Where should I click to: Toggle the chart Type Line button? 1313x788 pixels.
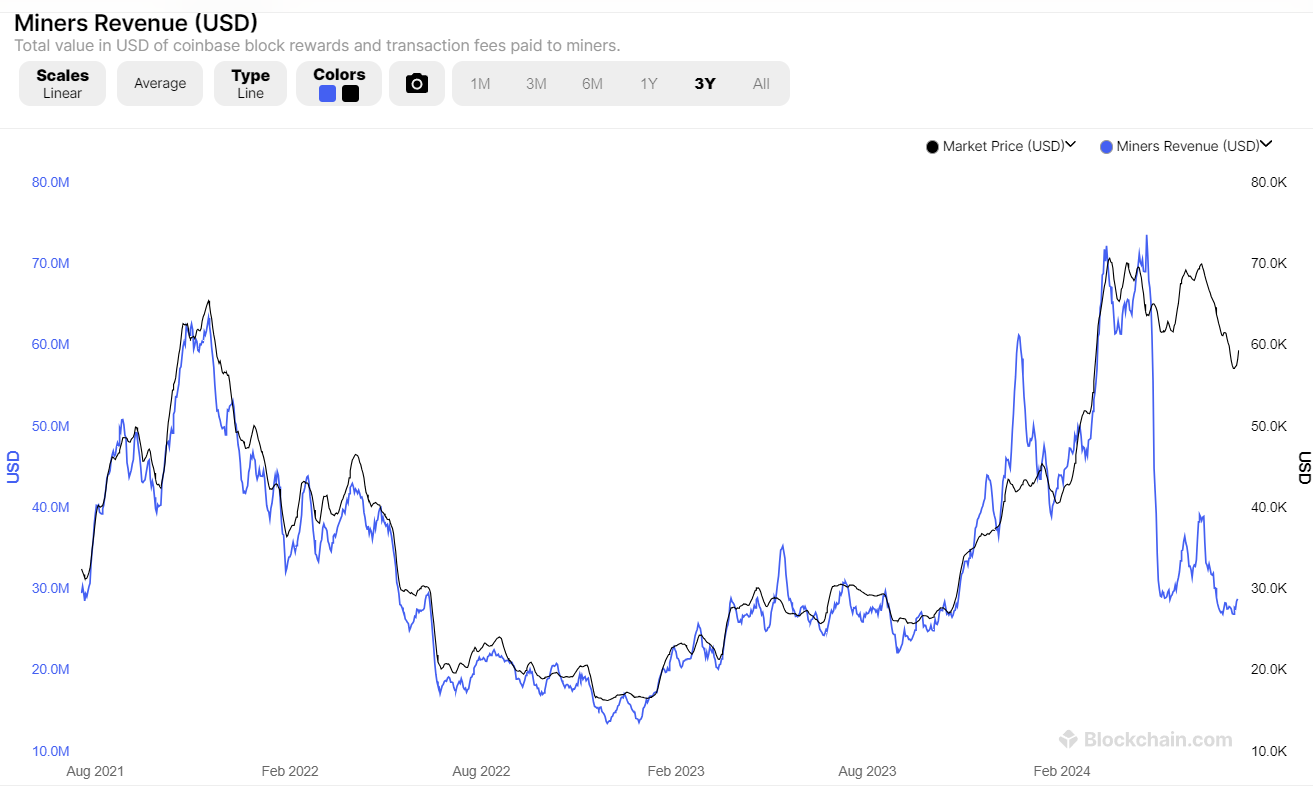pos(250,83)
